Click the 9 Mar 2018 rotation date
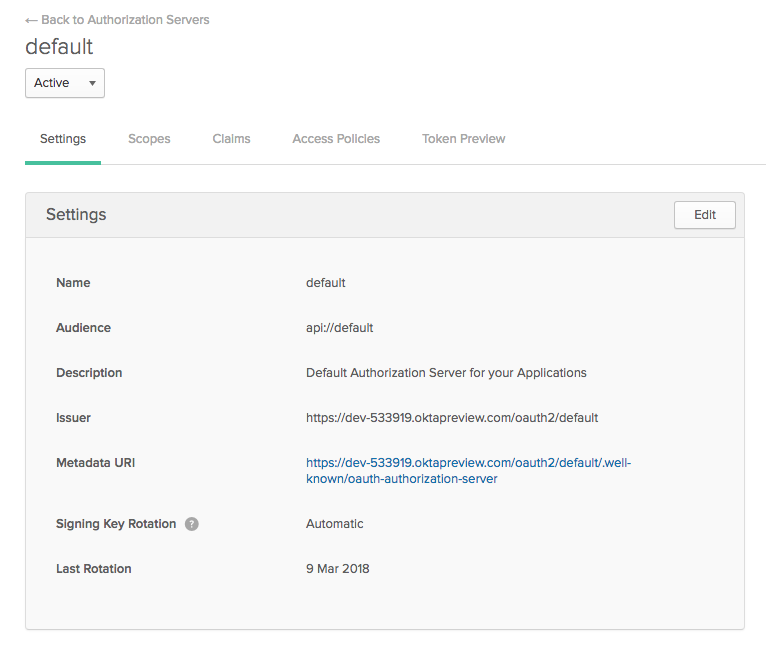Screen dimensions: 766x652 click(x=338, y=569)
